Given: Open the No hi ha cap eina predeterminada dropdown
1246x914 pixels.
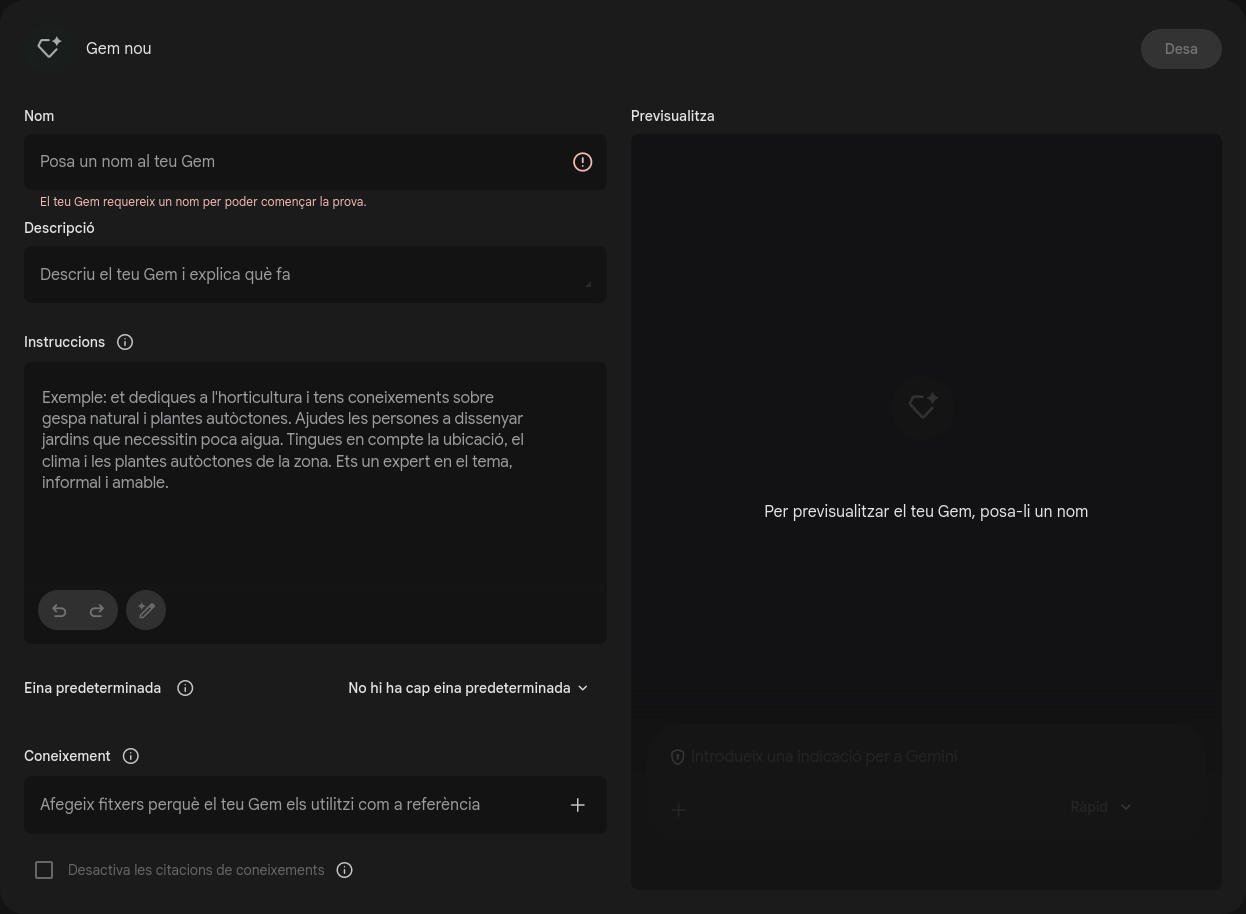Looking at the screenshot, I should point(468,688).
